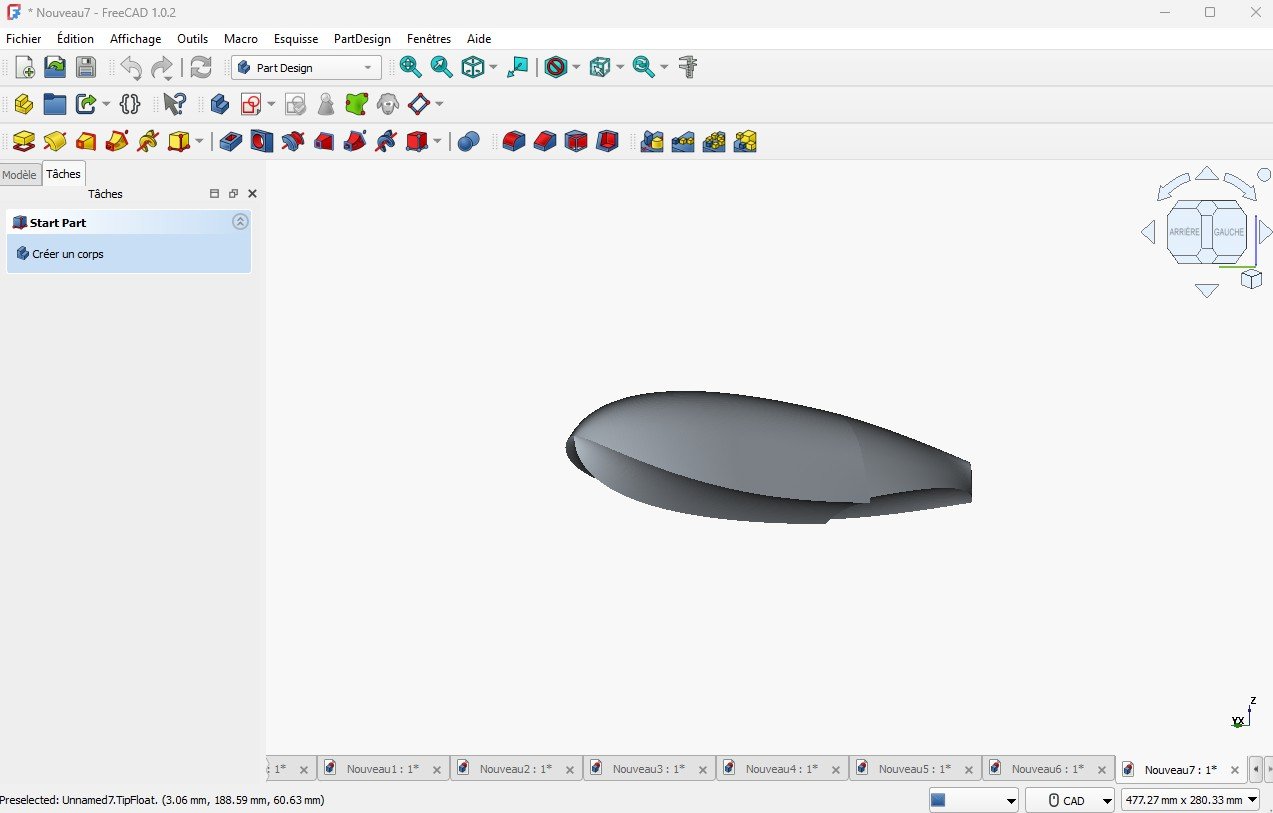Click the GAUCHE face of navigation cube
This screenshot has width=1273, height=813.
(1229, 232)
